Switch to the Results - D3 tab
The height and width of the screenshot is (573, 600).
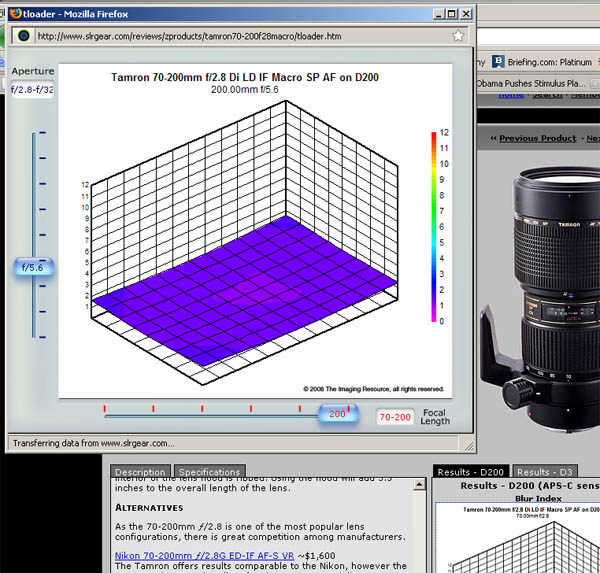(x=545, y=472)
